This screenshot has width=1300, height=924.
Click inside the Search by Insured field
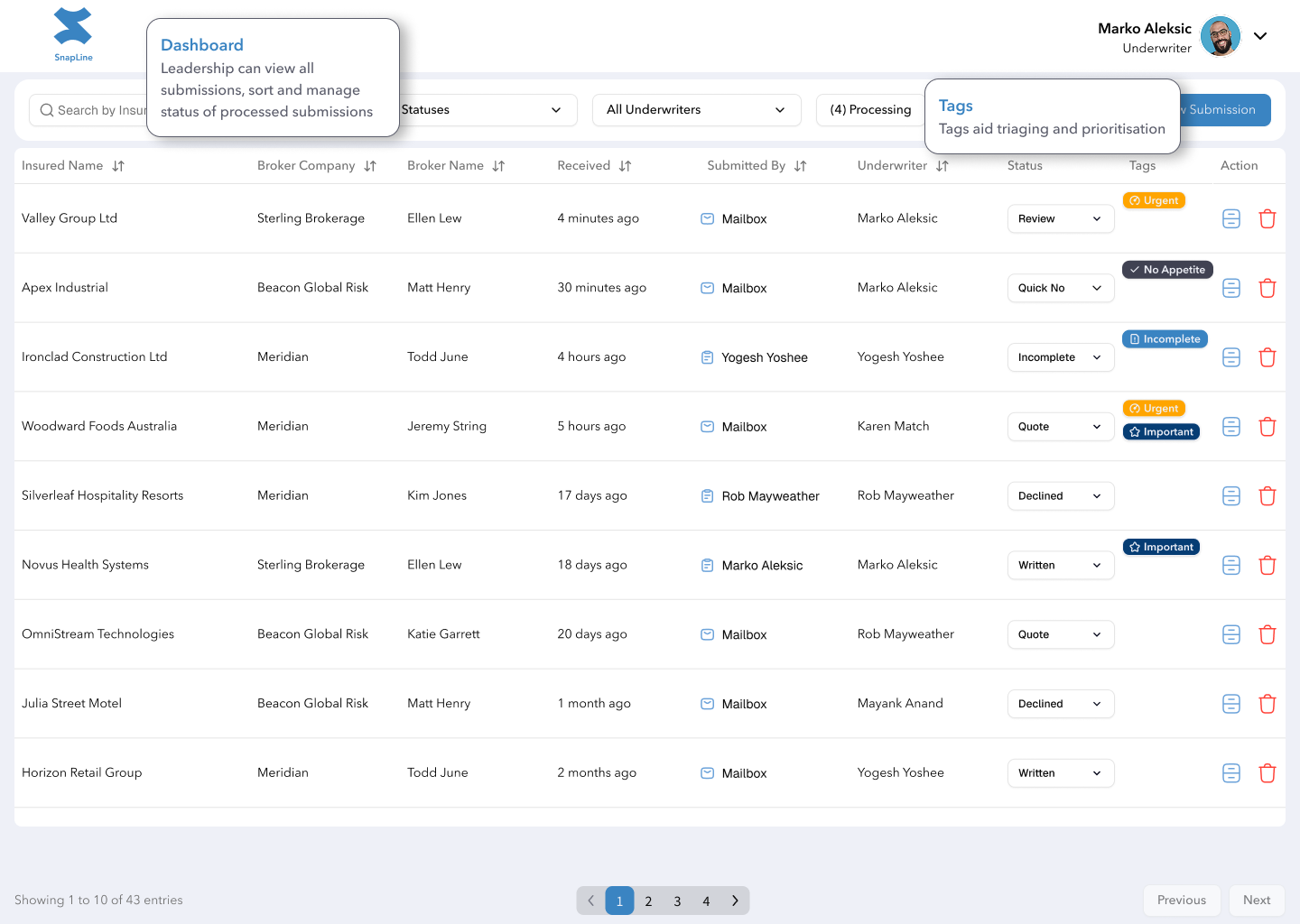point(99,109)
